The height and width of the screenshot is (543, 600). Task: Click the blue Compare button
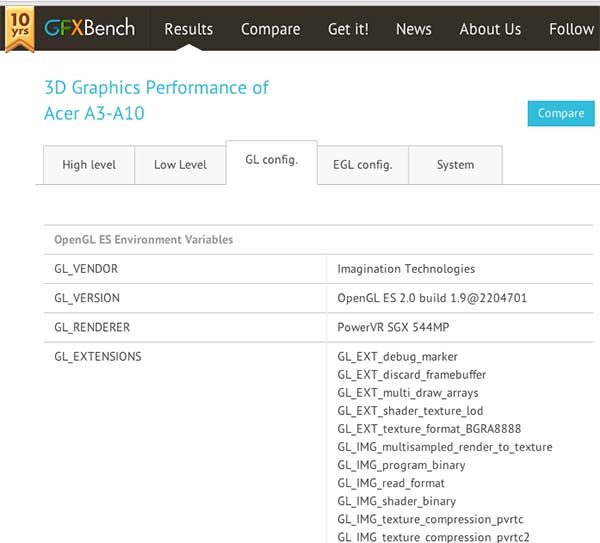561,113
